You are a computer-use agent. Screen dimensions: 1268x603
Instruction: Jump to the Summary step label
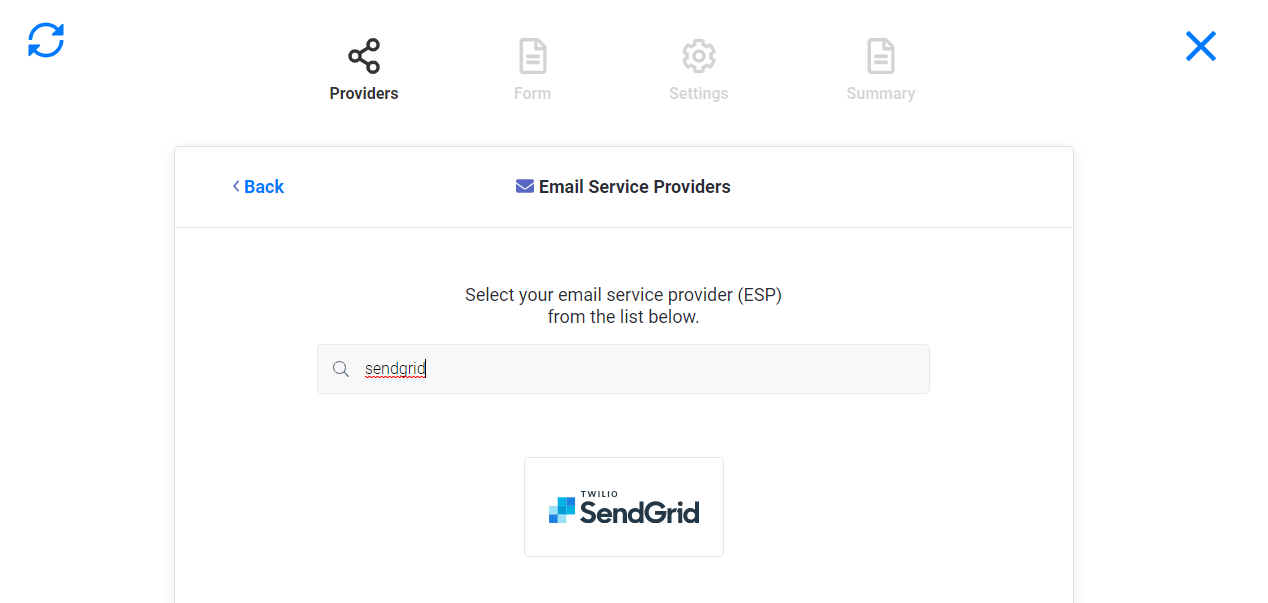[x=880, y=93]
